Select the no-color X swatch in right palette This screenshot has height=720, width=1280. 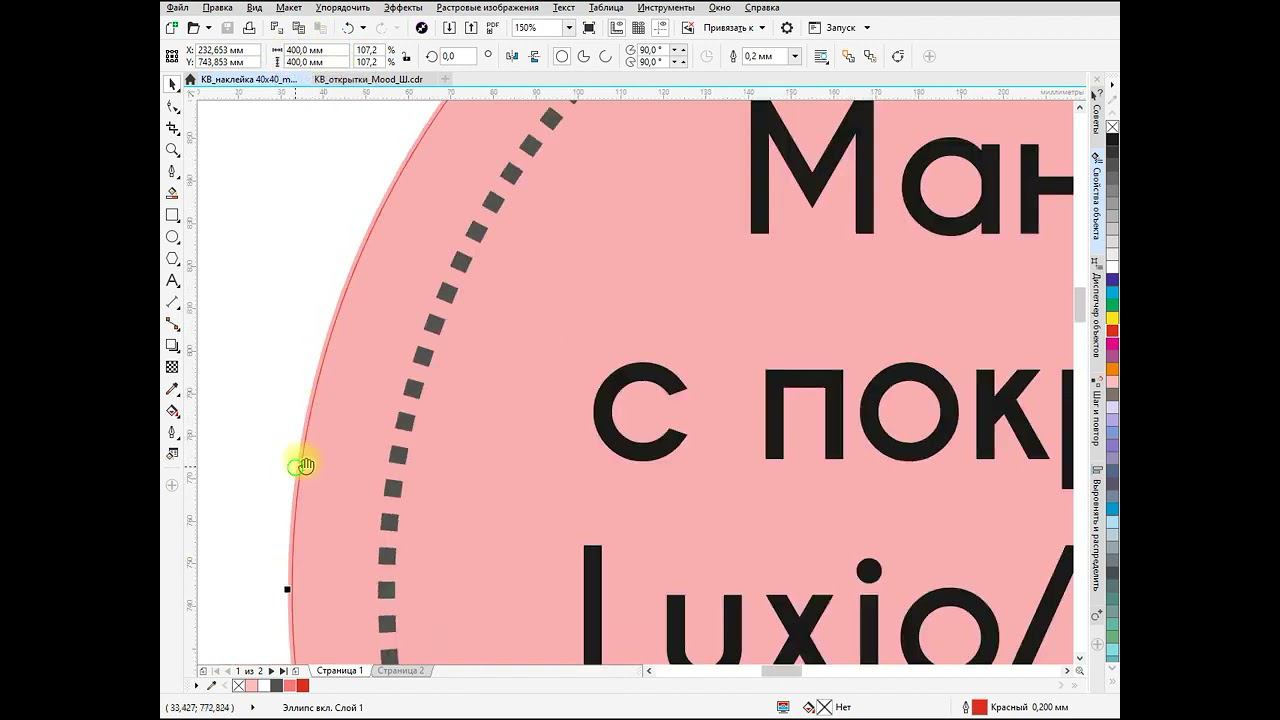coord(1112,127)
